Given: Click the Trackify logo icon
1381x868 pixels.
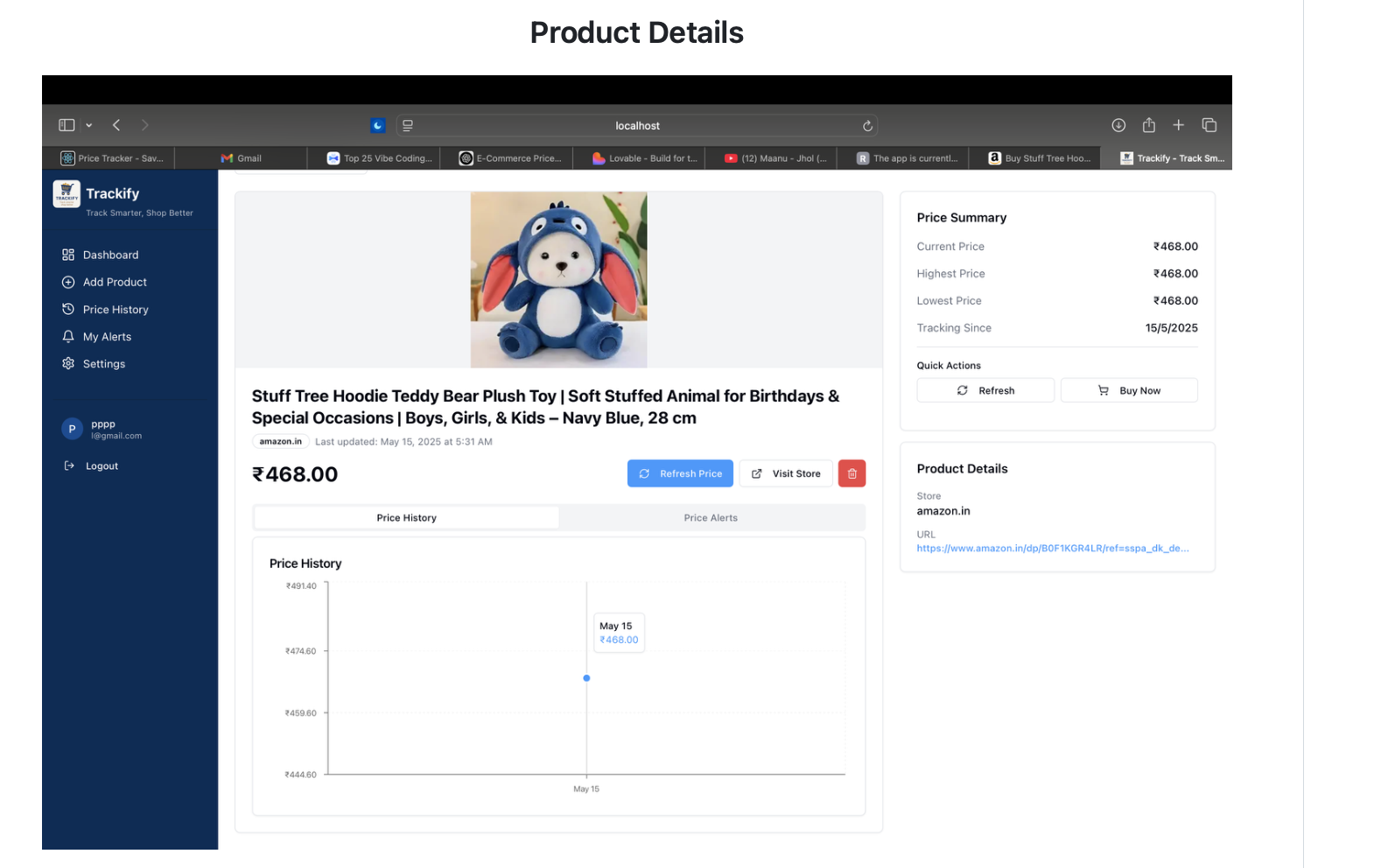Looking at the screenshot, I should (x=67, y=194).
